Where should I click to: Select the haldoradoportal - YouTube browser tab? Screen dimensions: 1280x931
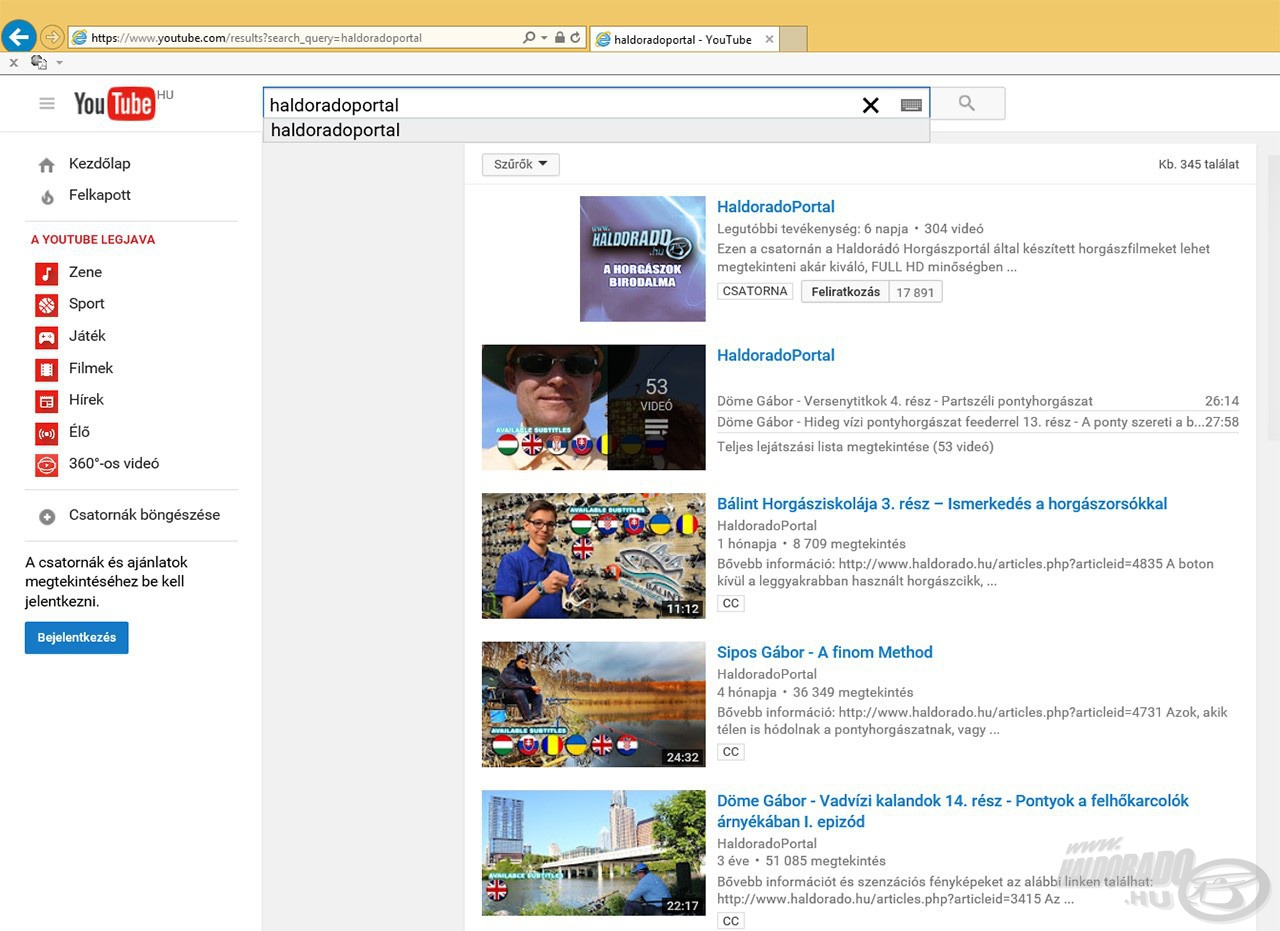point(684,39)
